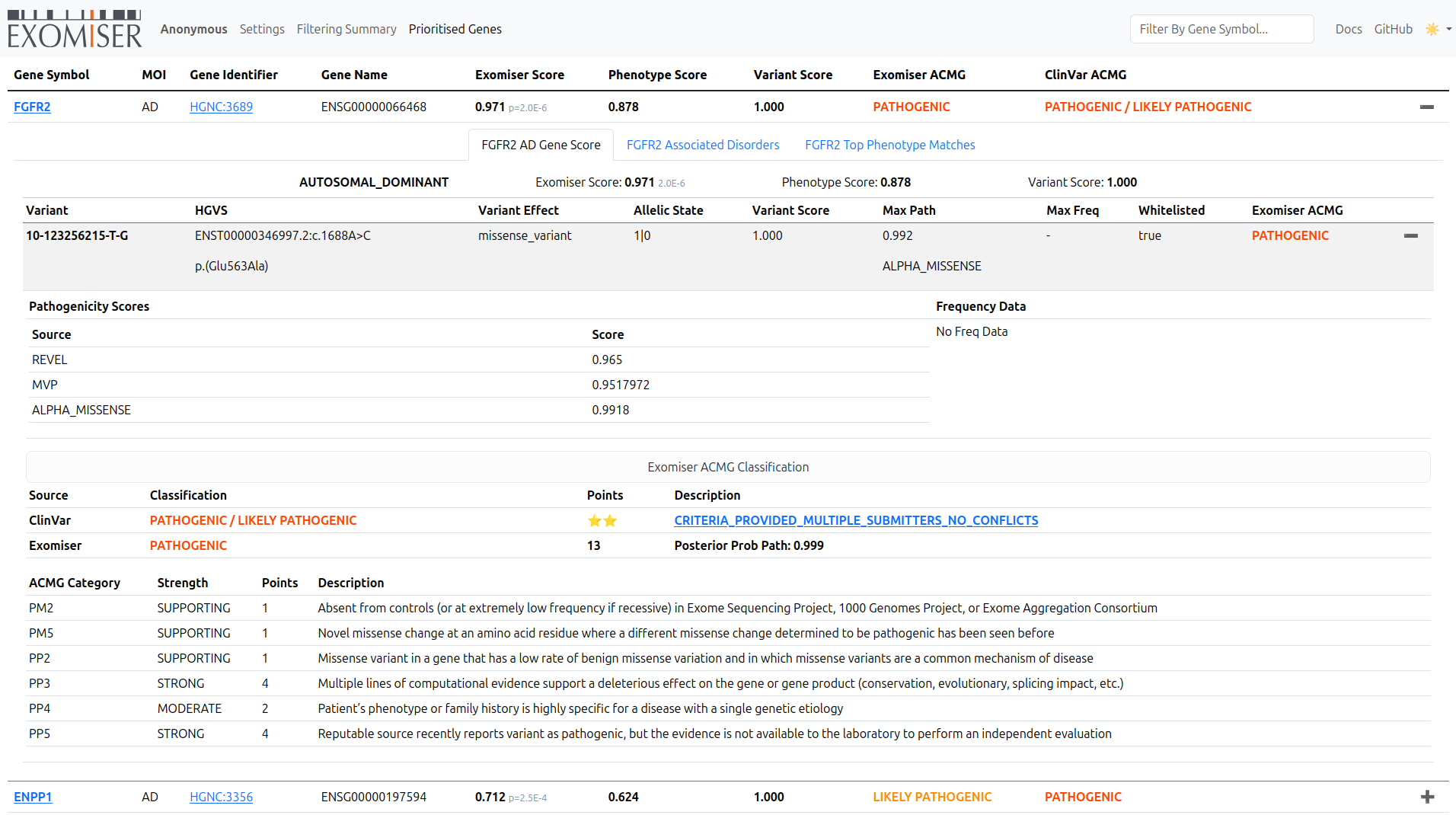Open the FGFR2 gene symbol link

point(32,107)
